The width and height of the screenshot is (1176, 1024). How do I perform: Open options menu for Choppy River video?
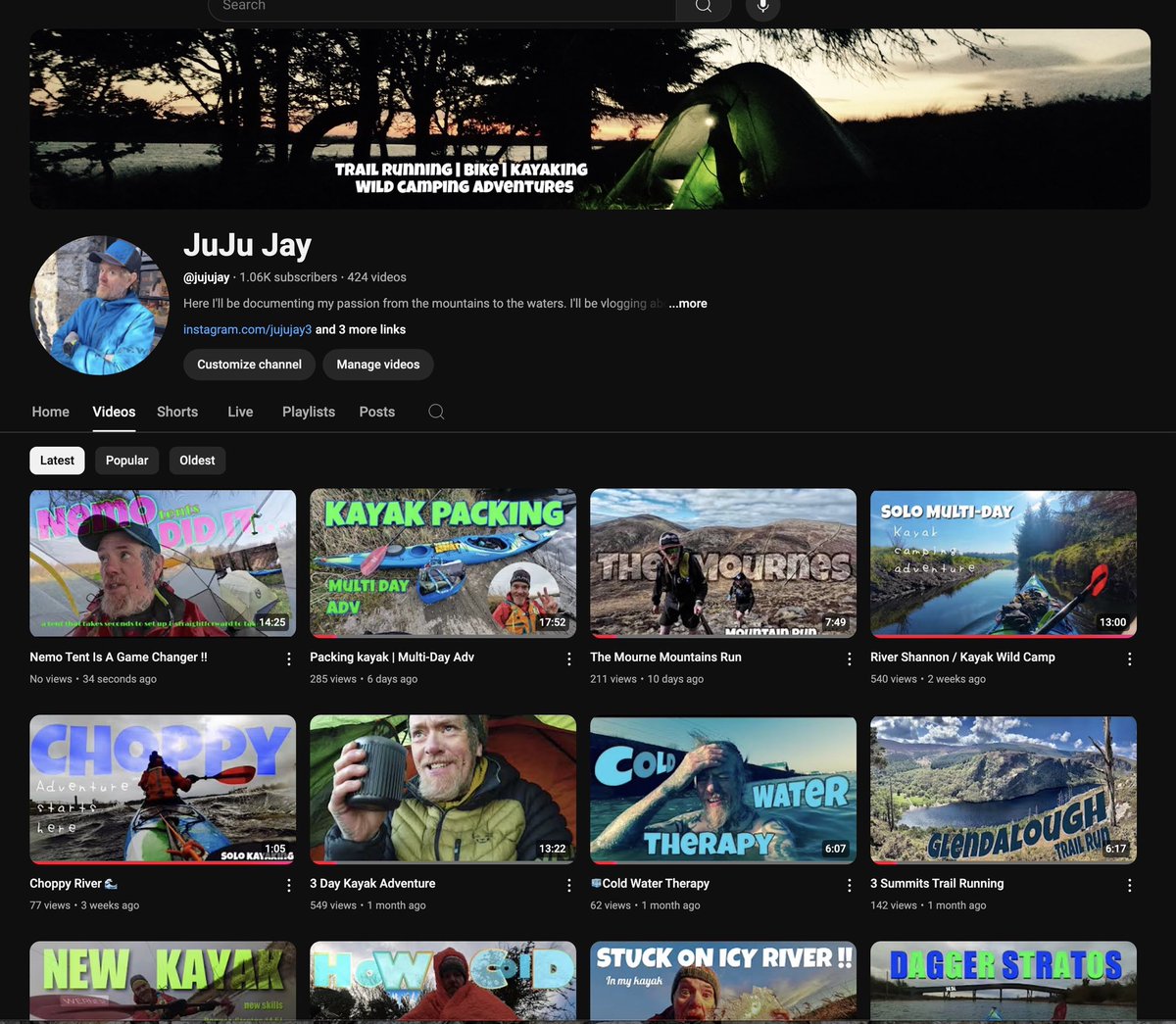pos(289,886)
